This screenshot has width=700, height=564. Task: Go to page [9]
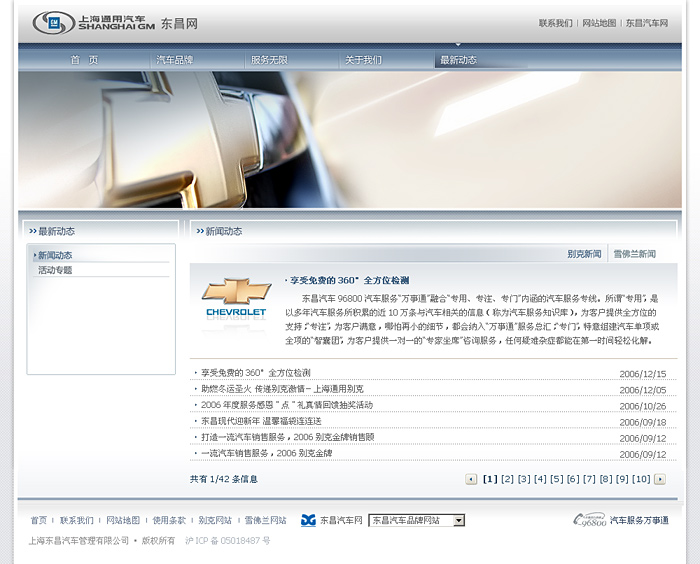pos(622,479)
